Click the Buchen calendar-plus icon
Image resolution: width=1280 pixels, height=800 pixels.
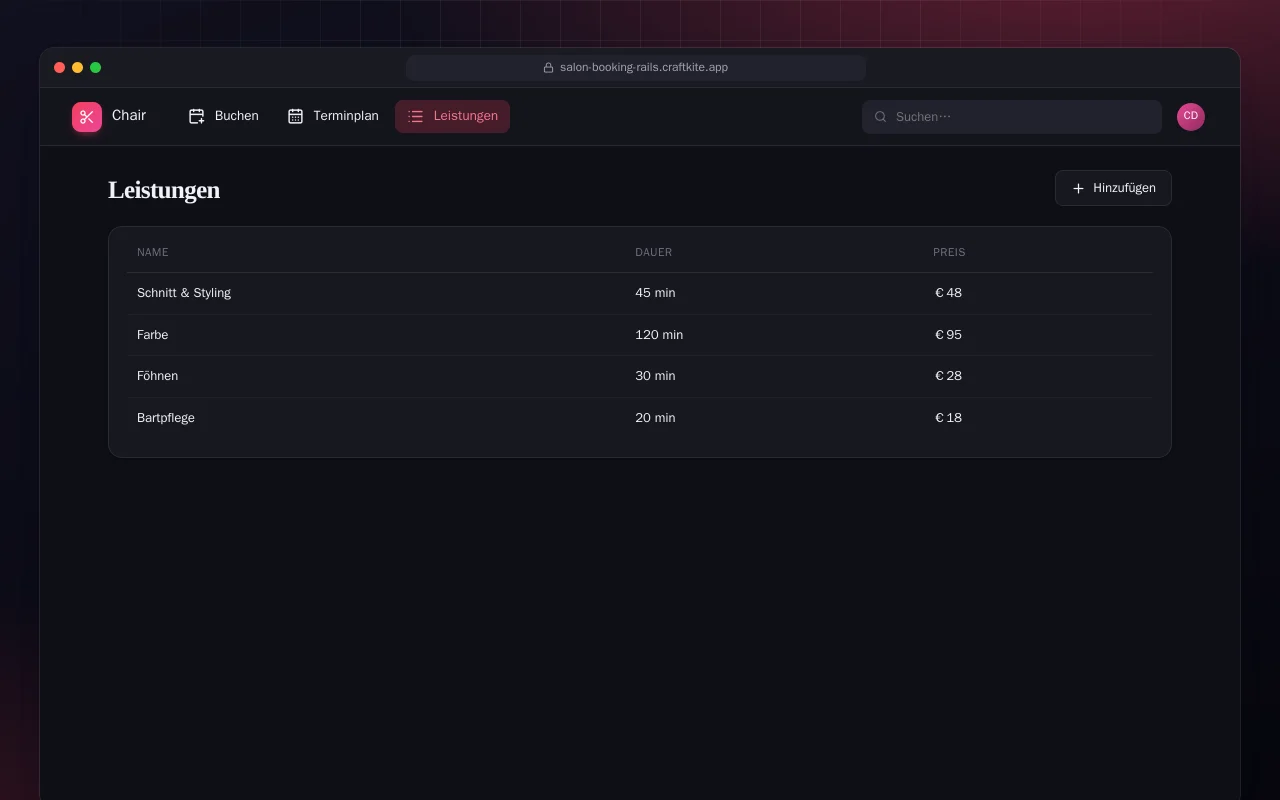[x=197, y=116]
